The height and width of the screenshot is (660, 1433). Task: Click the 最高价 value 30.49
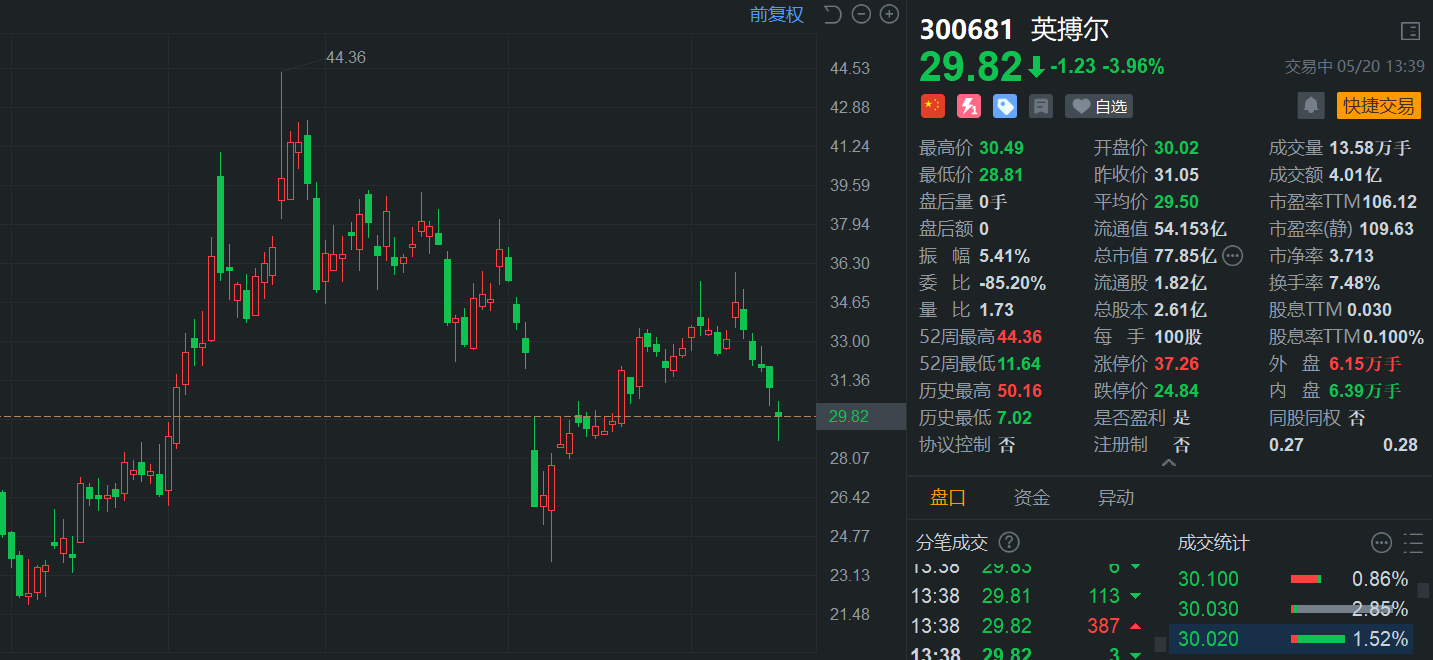[x=1001, y=148]
